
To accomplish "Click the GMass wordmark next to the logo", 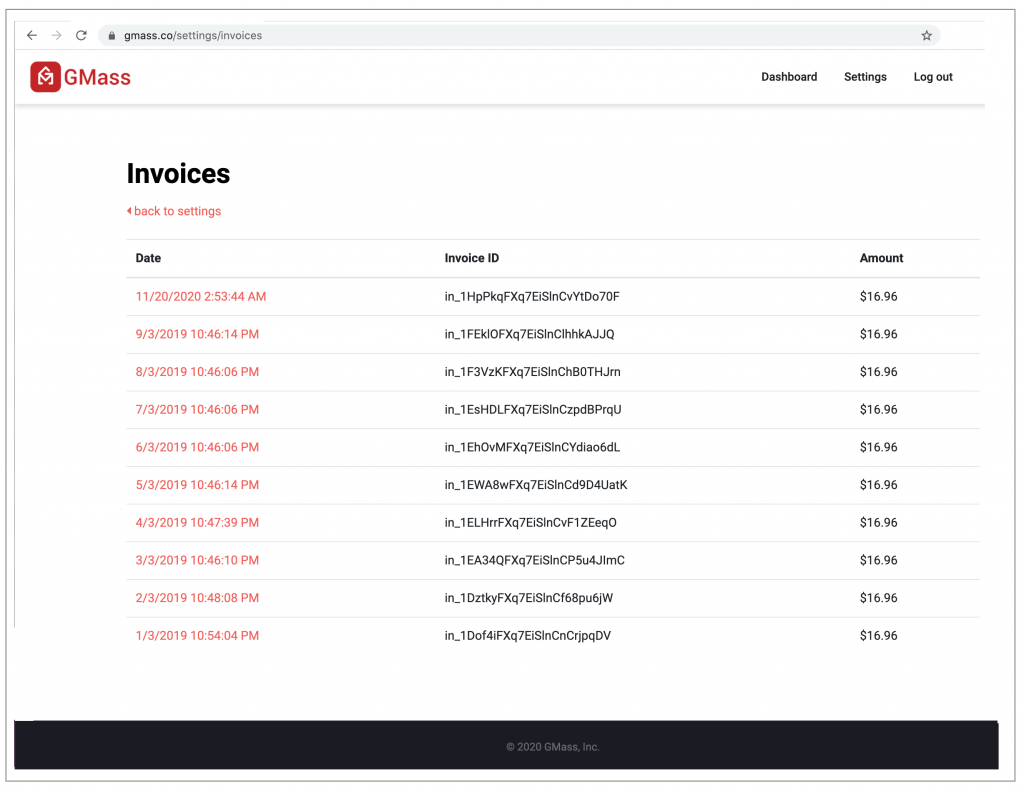I will pos(95,77).
